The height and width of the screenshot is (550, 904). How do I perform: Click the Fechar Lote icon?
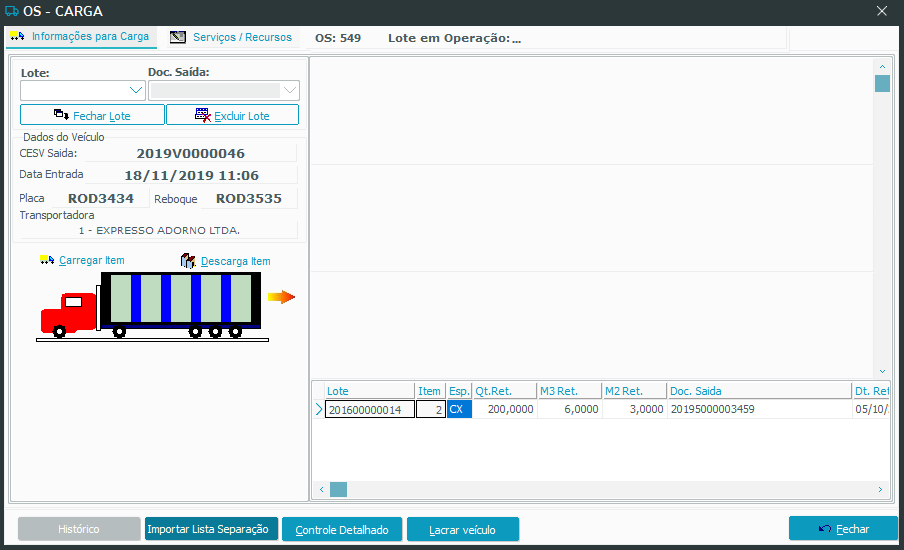coord(61,114)
